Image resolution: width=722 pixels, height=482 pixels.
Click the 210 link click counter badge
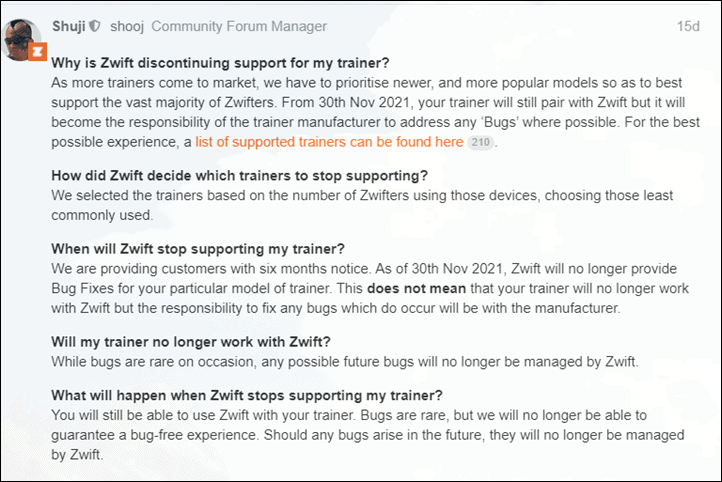coord(480,142)
